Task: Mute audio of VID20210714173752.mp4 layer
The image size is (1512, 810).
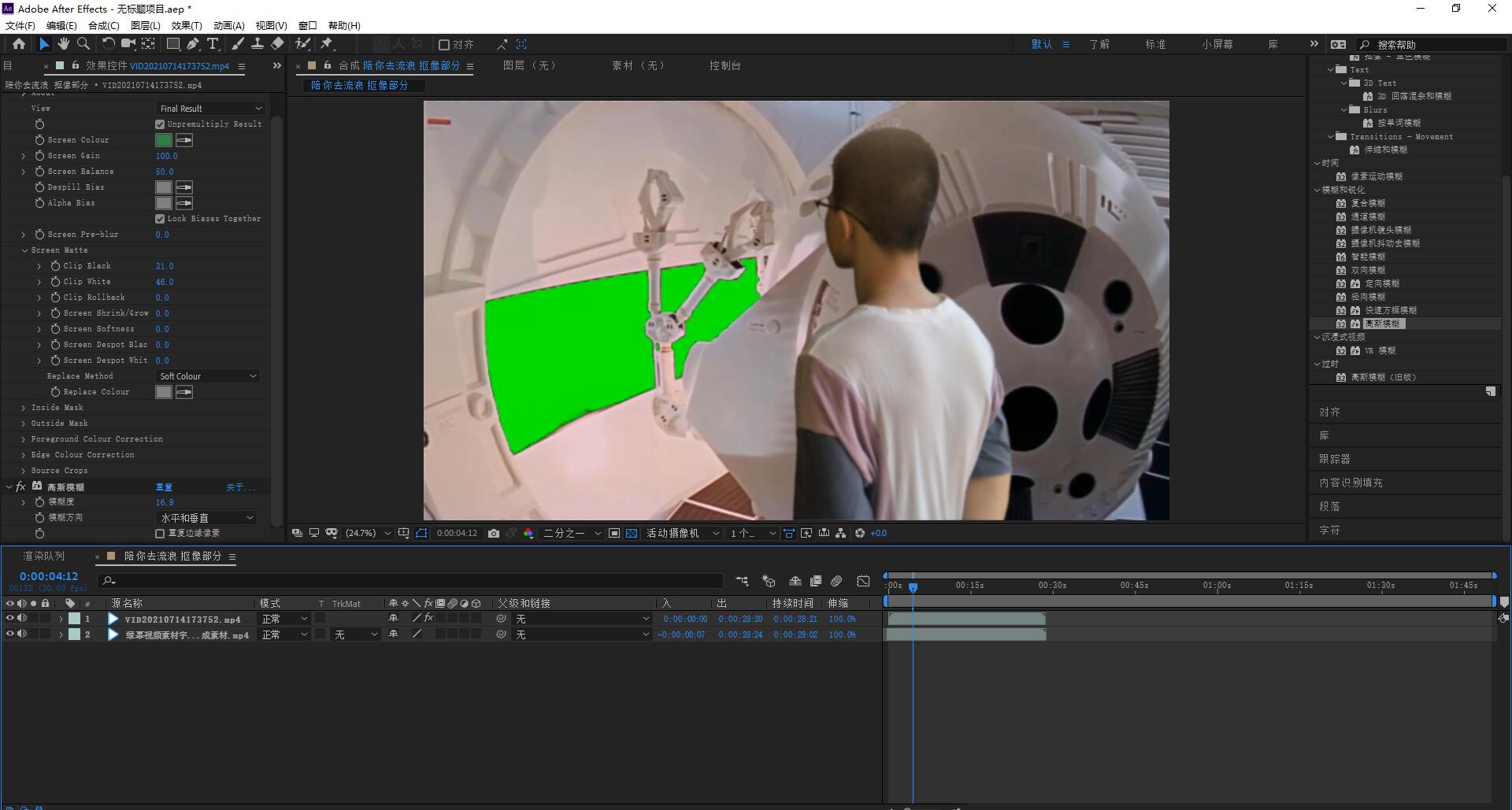Action: pyautogui.click(x=22, y=619)
